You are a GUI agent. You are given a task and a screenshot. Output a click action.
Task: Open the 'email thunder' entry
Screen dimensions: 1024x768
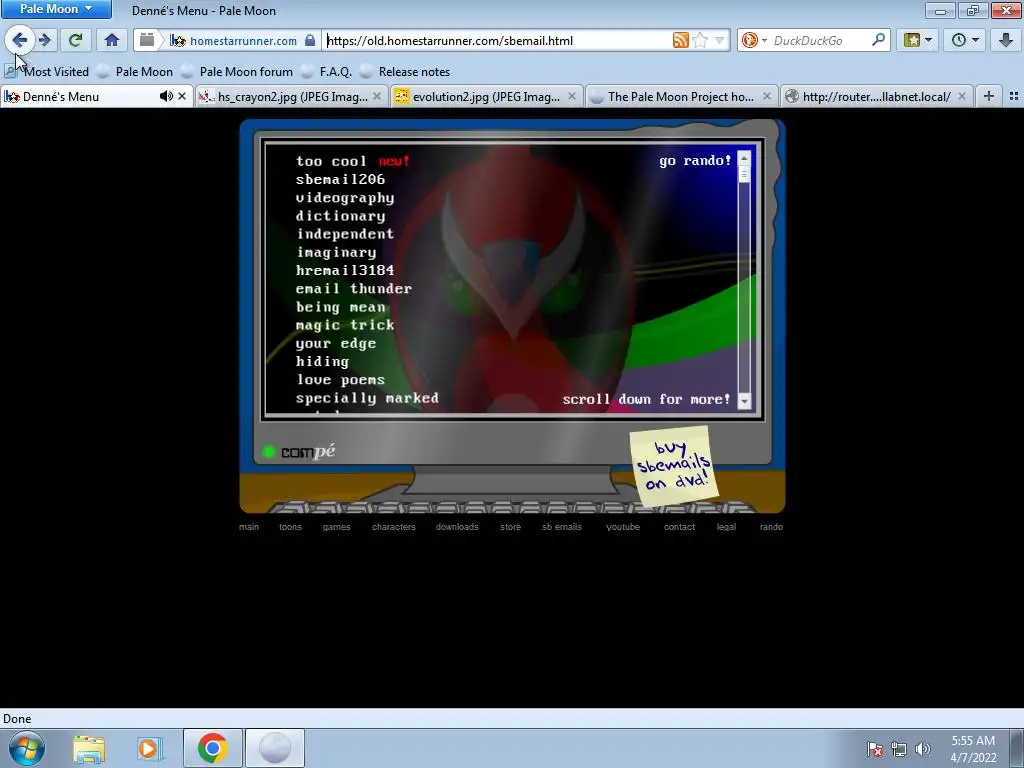[354, 288]
